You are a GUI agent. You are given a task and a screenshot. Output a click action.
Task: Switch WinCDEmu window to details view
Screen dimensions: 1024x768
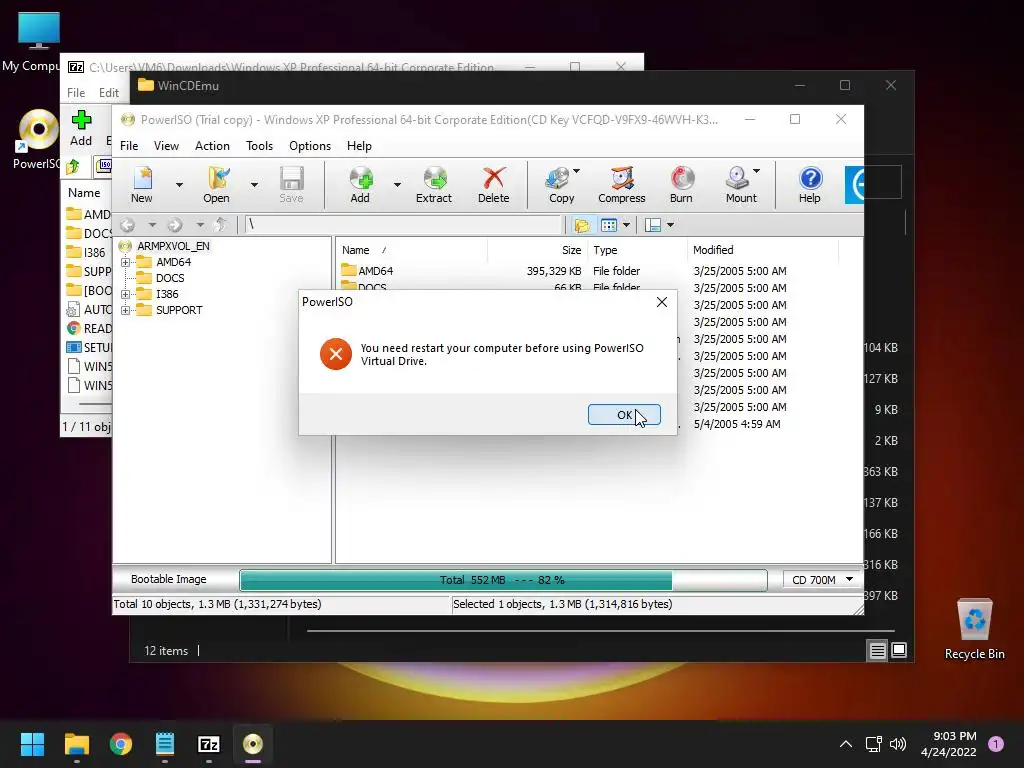coord(877,650)
